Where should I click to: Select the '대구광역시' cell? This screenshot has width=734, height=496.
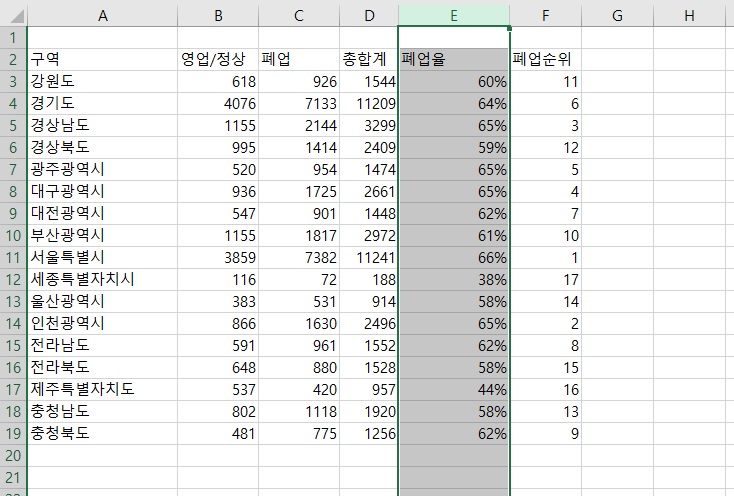click(103, 192)
